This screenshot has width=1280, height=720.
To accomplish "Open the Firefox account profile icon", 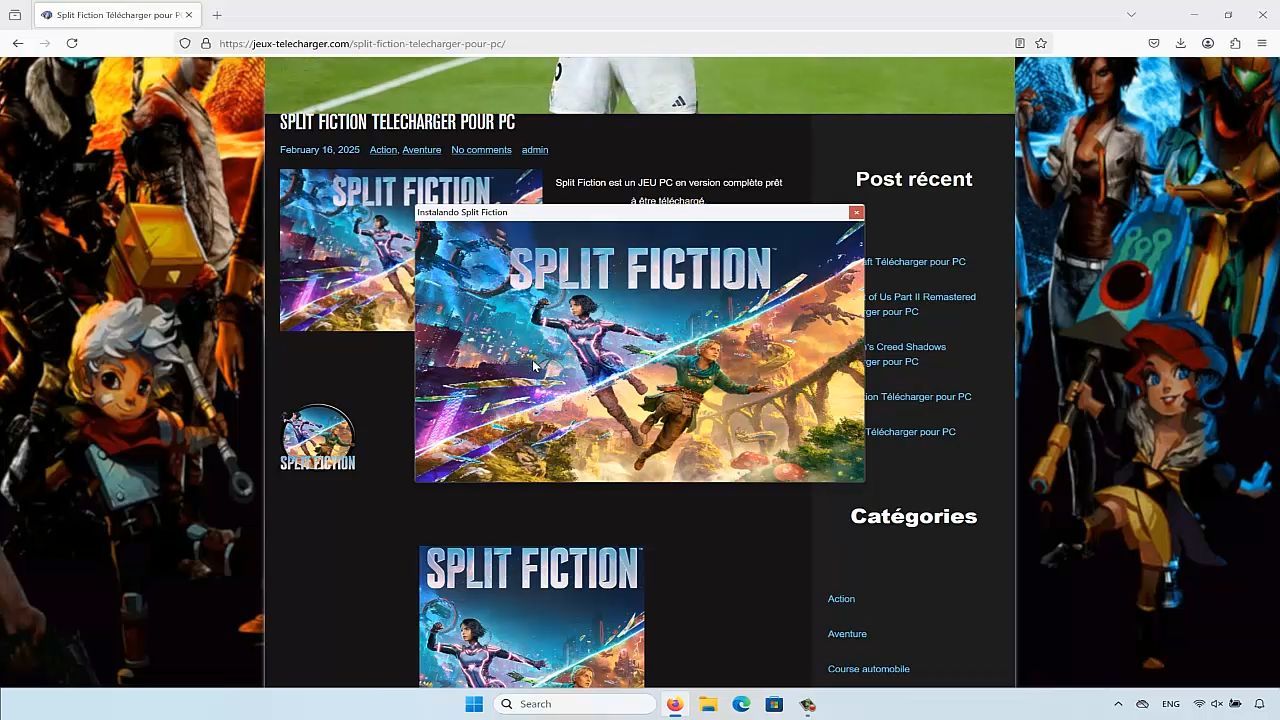I will pos(1208,43).
